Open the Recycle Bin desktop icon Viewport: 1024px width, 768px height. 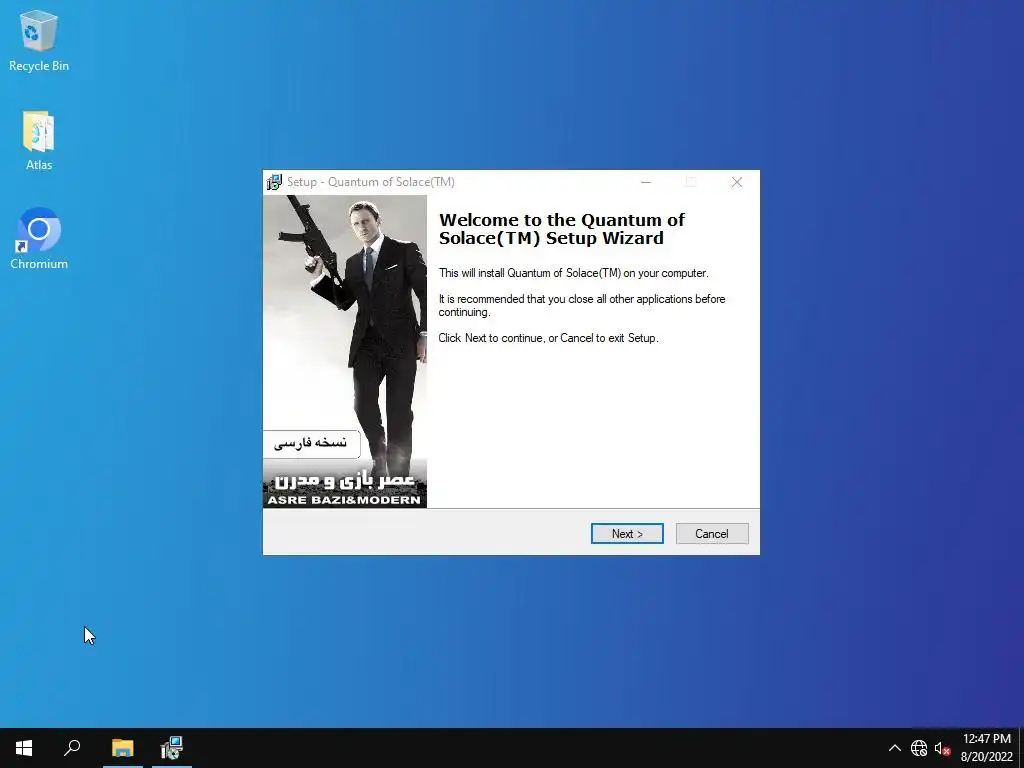click(x=39, y=41)
